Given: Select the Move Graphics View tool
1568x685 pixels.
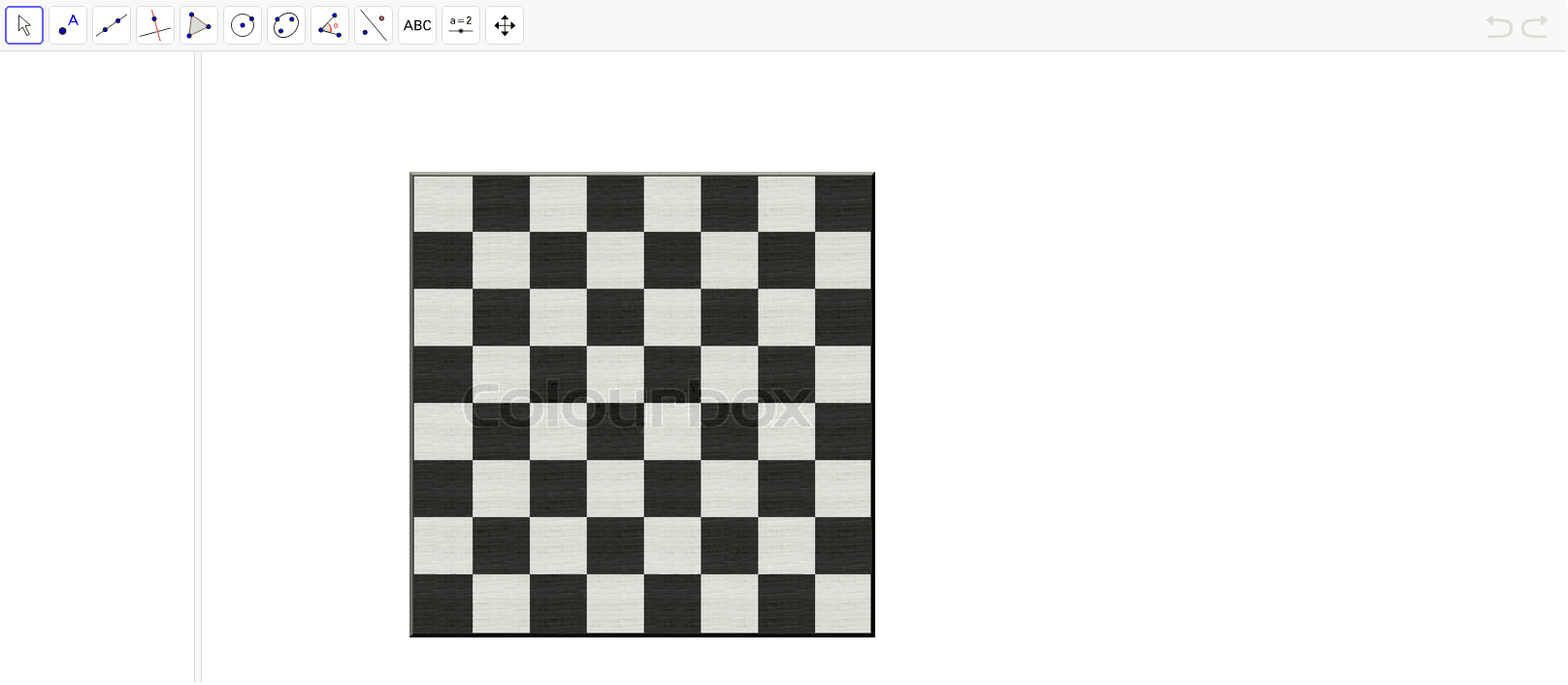Looking at the screenshot, I should click(505, 25).
